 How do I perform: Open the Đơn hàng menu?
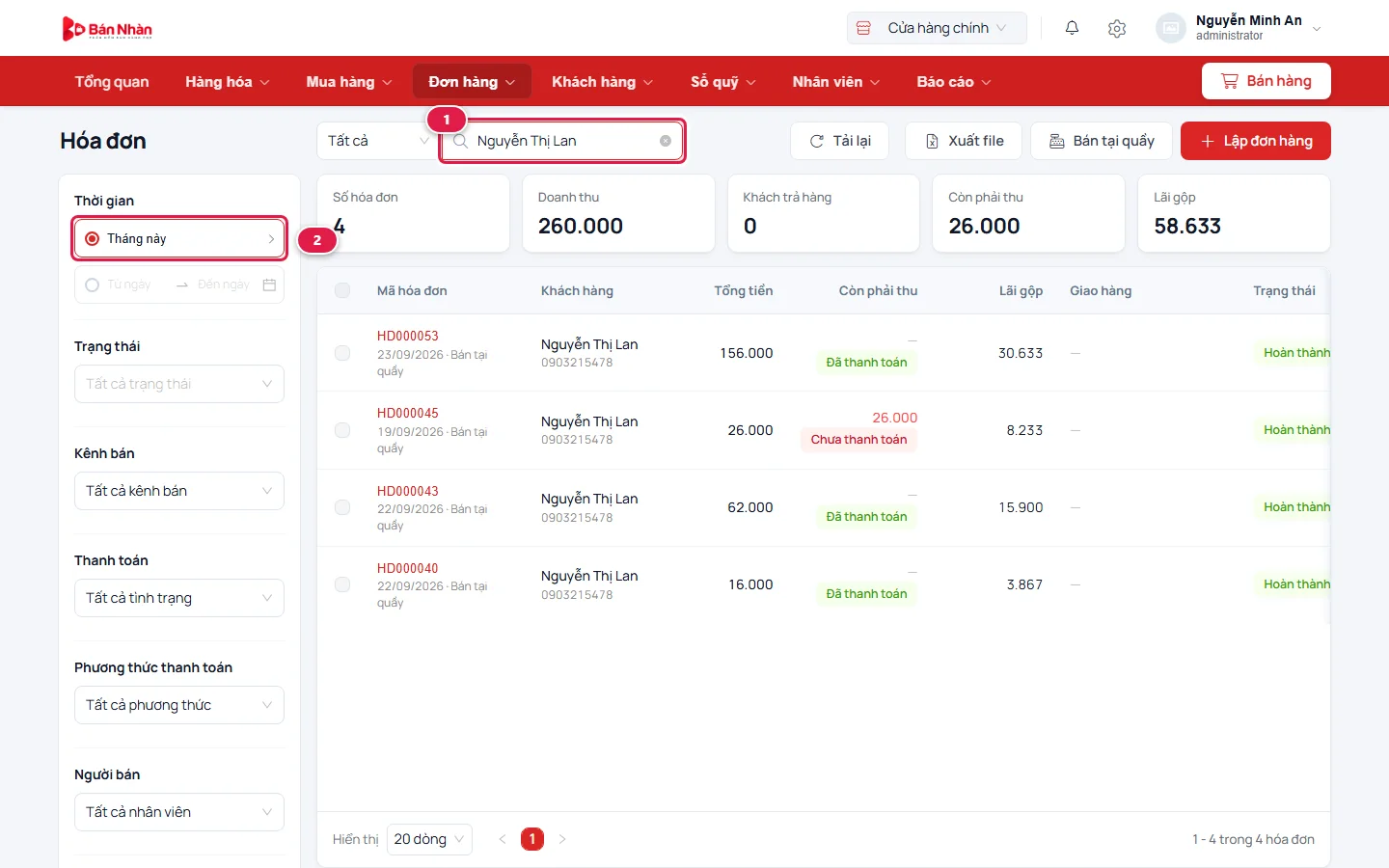pos(472,82)
